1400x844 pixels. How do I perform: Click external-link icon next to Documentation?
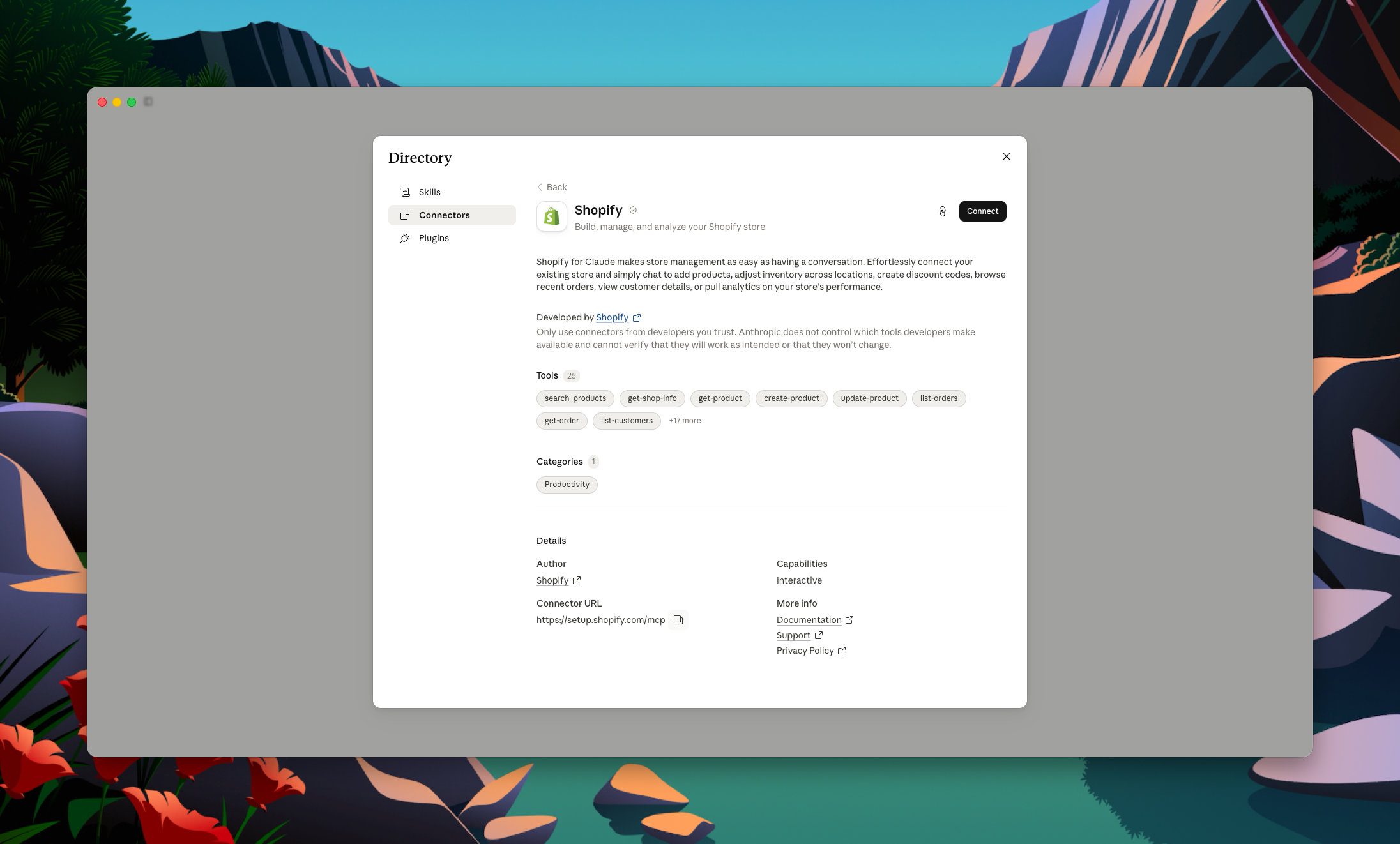pyautogui.click(x=849, y=620)
